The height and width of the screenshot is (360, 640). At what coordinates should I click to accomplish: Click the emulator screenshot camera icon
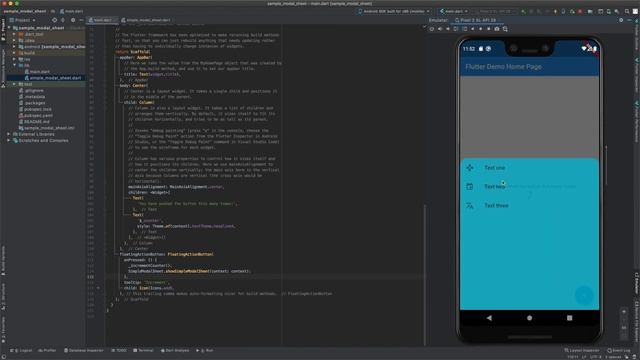(497, 29)
